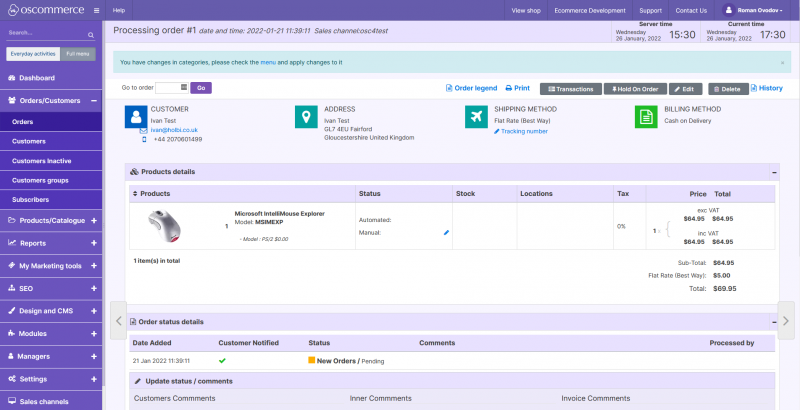The height and width of the screenshot is (410, 800).
Task: Collapse the Products details panel
Action: (774, 172)
